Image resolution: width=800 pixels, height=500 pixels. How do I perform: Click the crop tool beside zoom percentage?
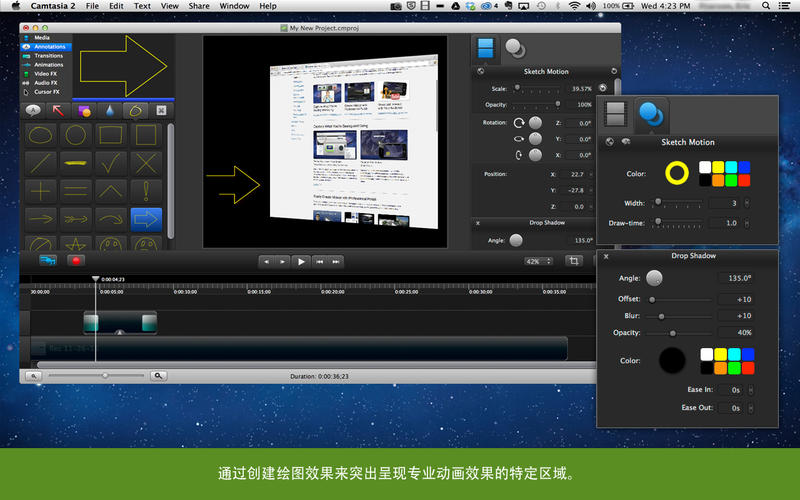[x=574, y=261]
